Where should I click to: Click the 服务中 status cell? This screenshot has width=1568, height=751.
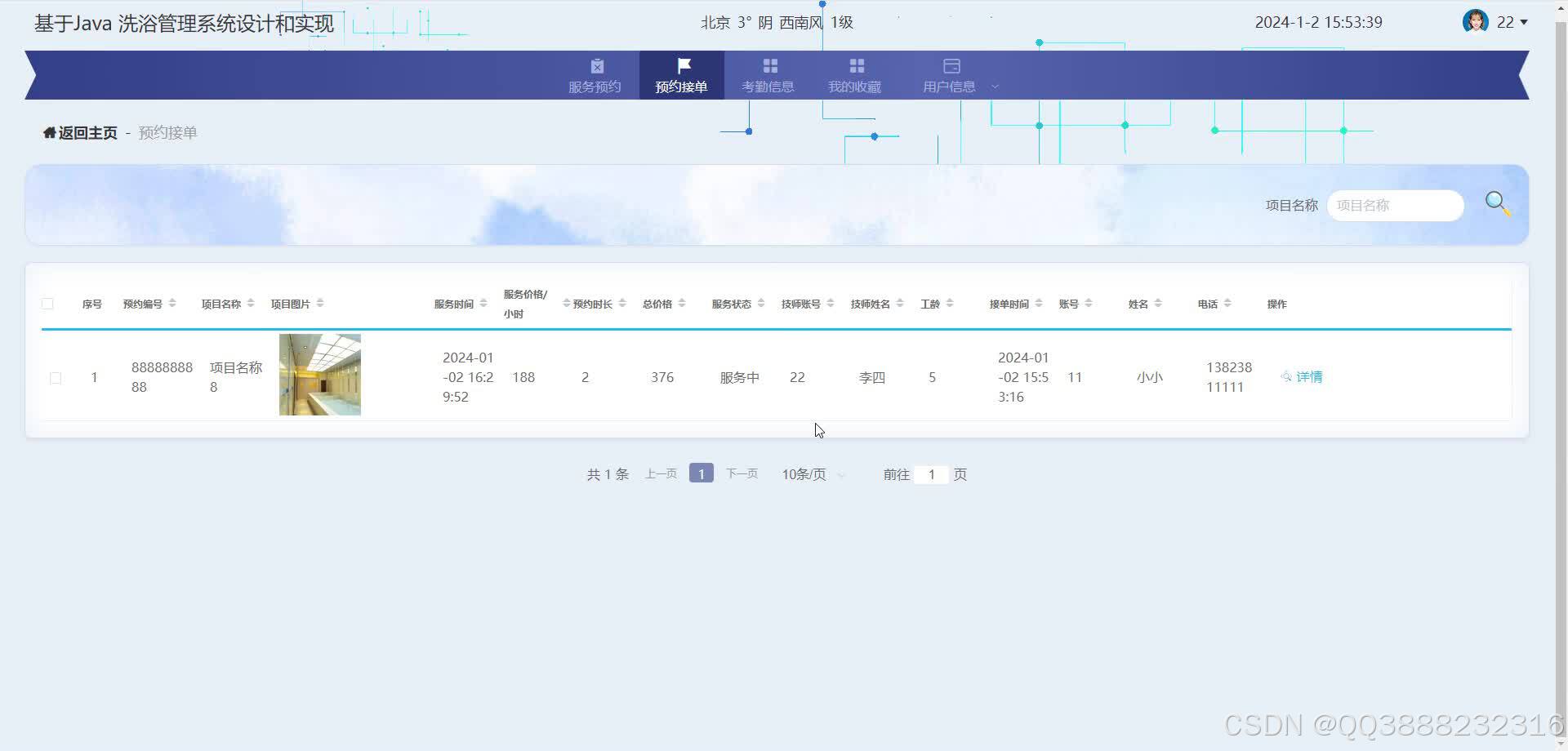coord(740,377)
